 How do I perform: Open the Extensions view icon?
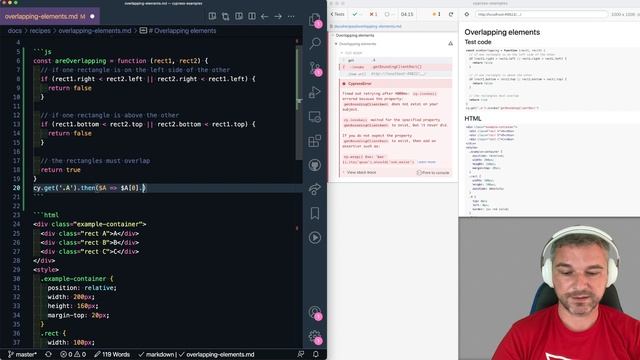pos(315,141)
